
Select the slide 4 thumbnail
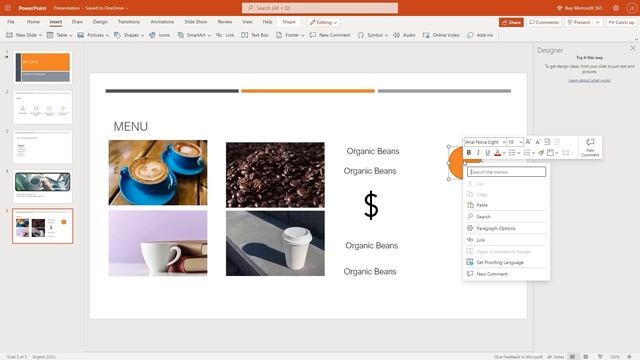click(x=42, y=186)
